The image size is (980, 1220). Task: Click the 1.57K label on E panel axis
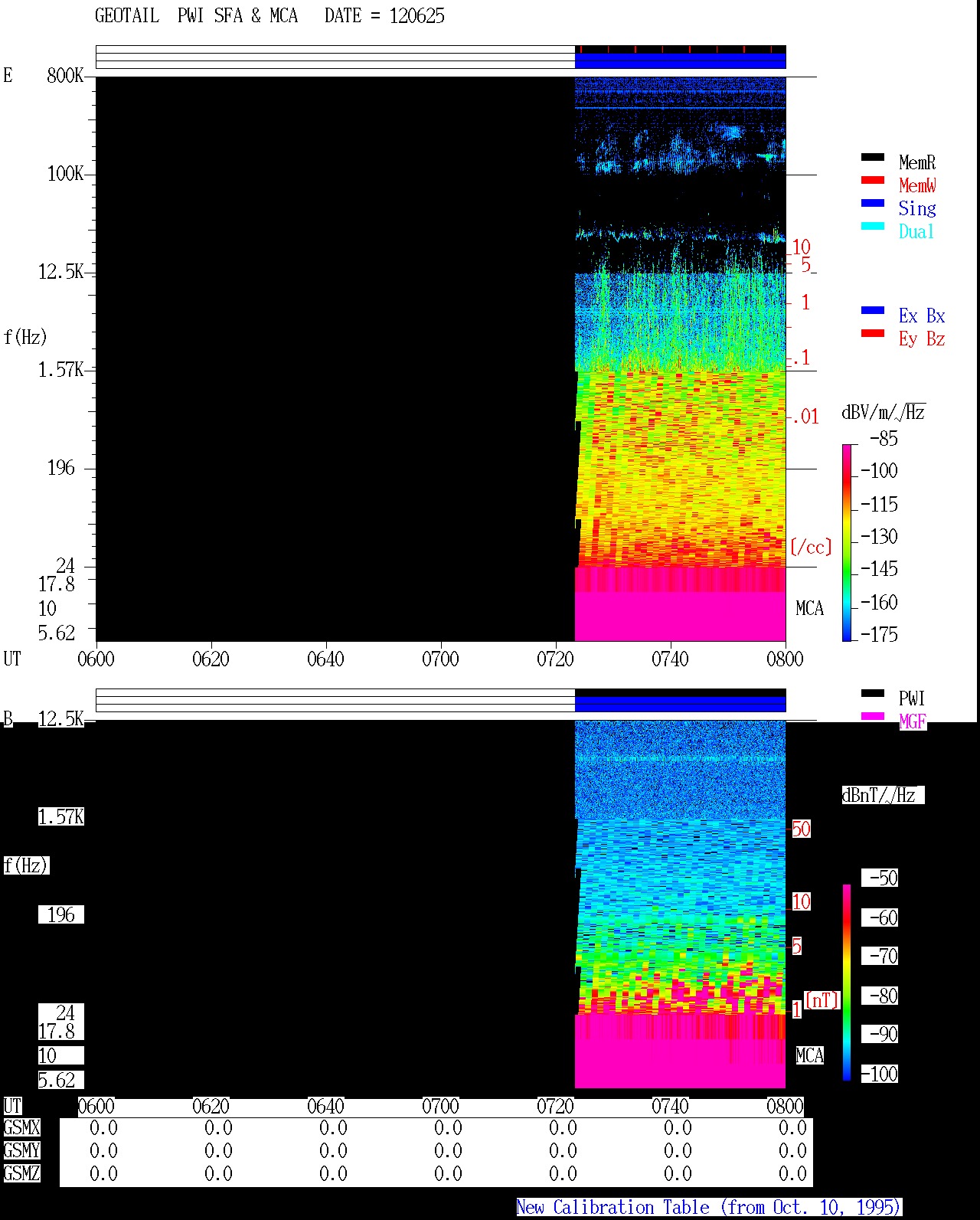point(61,369)
